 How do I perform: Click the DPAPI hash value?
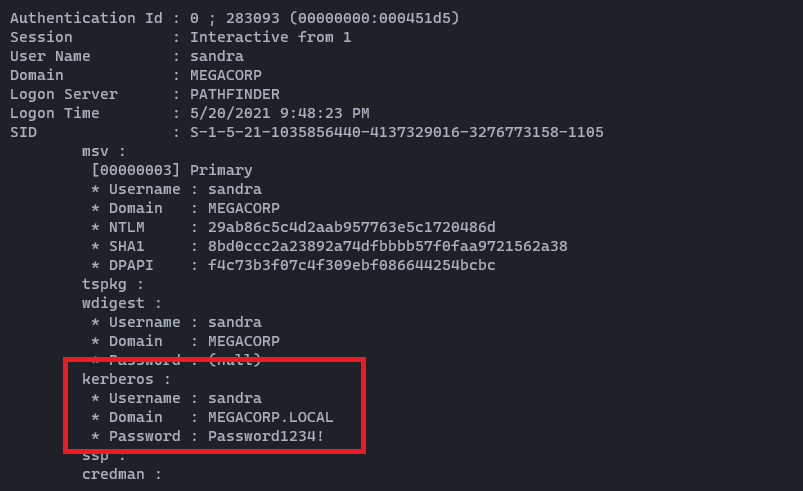coord(351,265)
